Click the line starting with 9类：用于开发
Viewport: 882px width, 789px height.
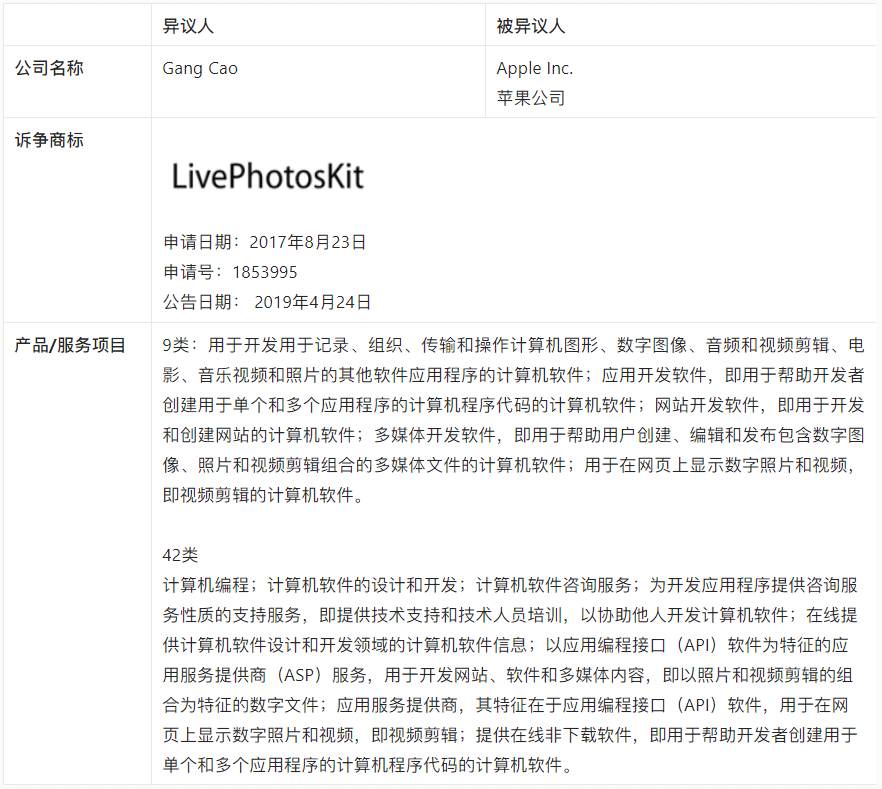click(513, 345)
